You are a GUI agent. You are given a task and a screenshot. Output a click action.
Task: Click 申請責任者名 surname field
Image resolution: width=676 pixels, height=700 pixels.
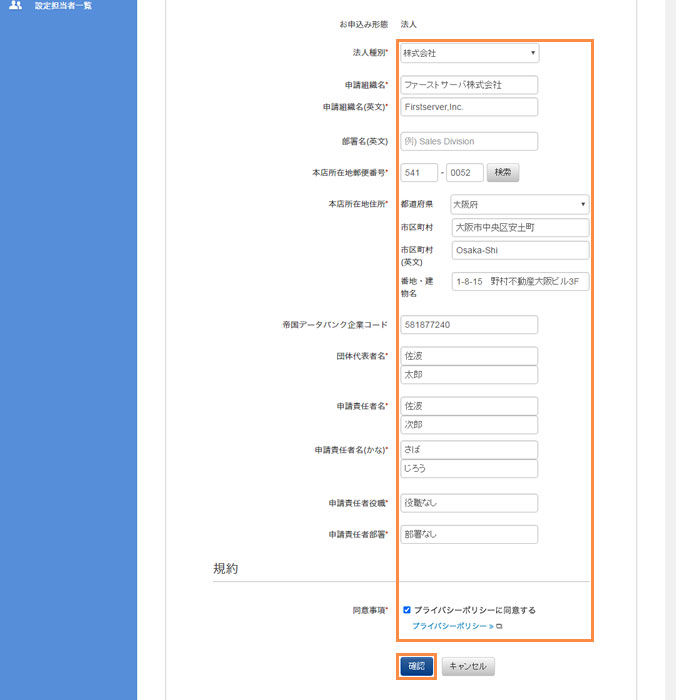[x=469, y=406]
